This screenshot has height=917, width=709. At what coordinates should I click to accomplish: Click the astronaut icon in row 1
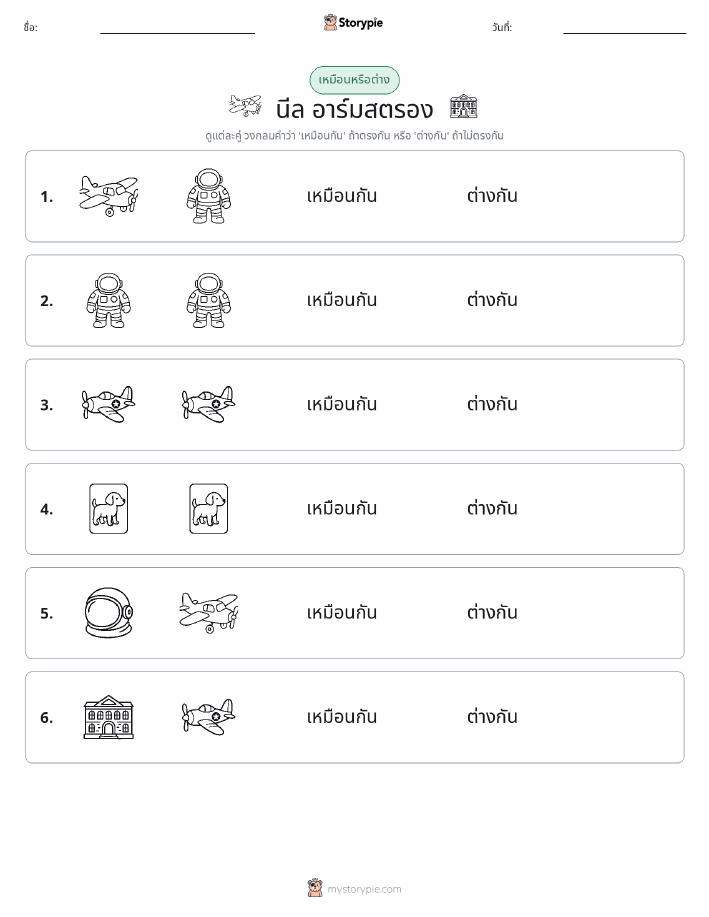point(209,196)
